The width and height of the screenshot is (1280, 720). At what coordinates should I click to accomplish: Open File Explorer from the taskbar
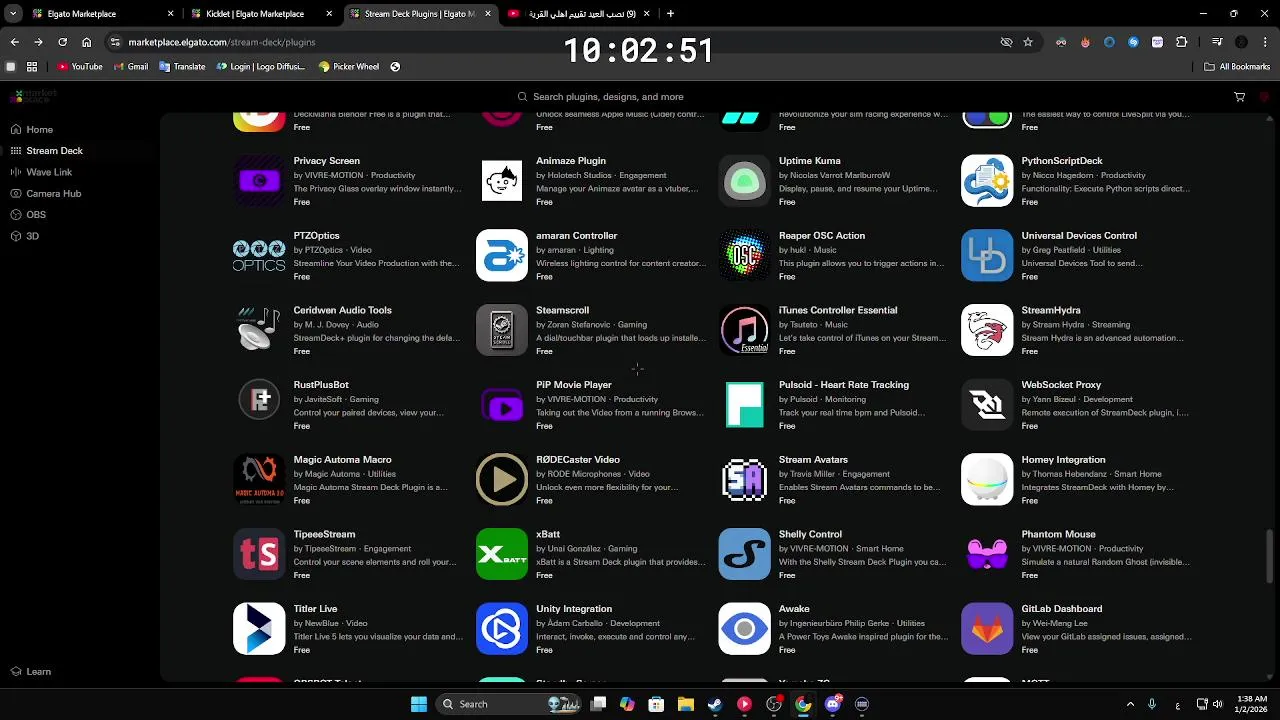tap(685, 704)
